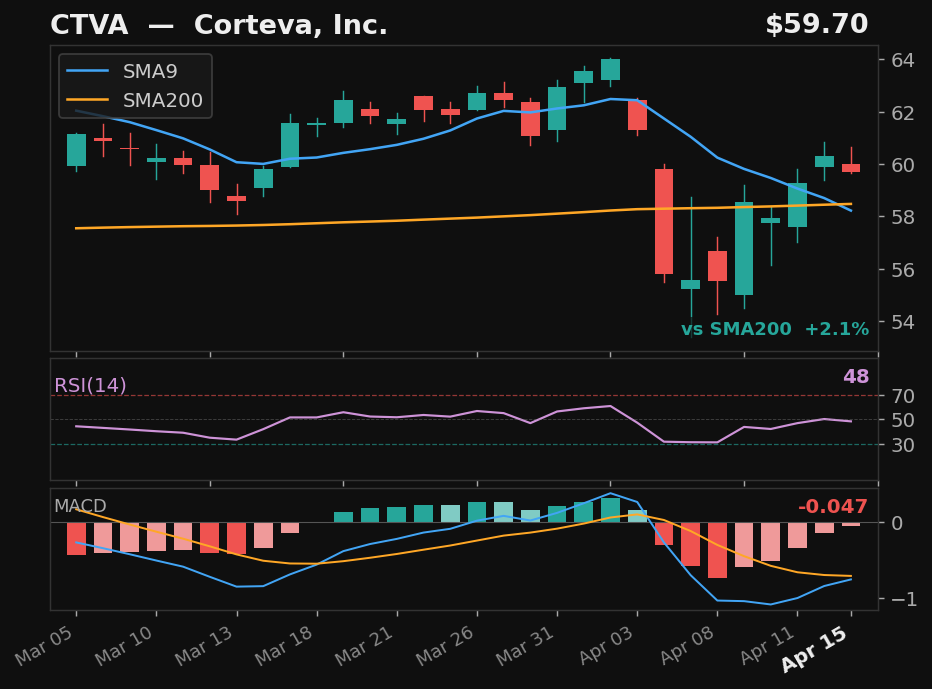This screenshot has height=689, width=932.
Task: Click the RSI 50 axis label
Action: (x=902, y=420)
